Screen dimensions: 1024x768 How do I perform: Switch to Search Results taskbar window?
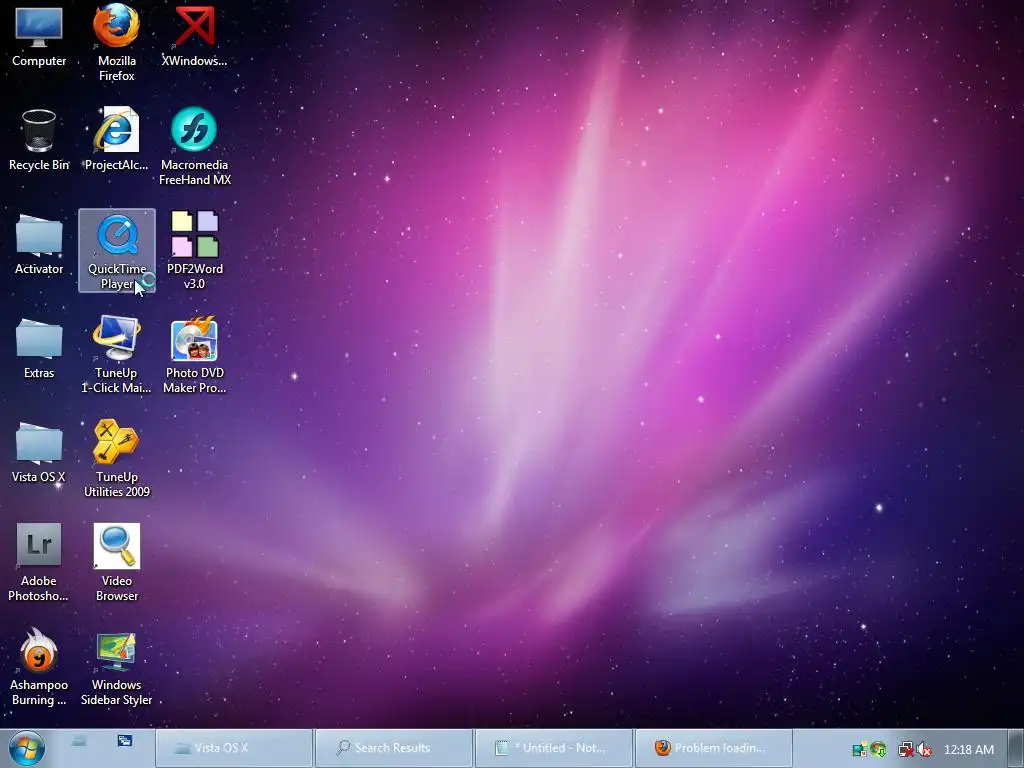click(x=394, y=748)
